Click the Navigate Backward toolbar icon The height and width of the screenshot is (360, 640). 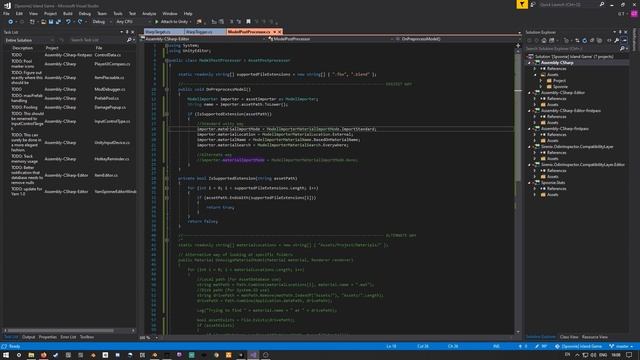click(x=11, y=22)
